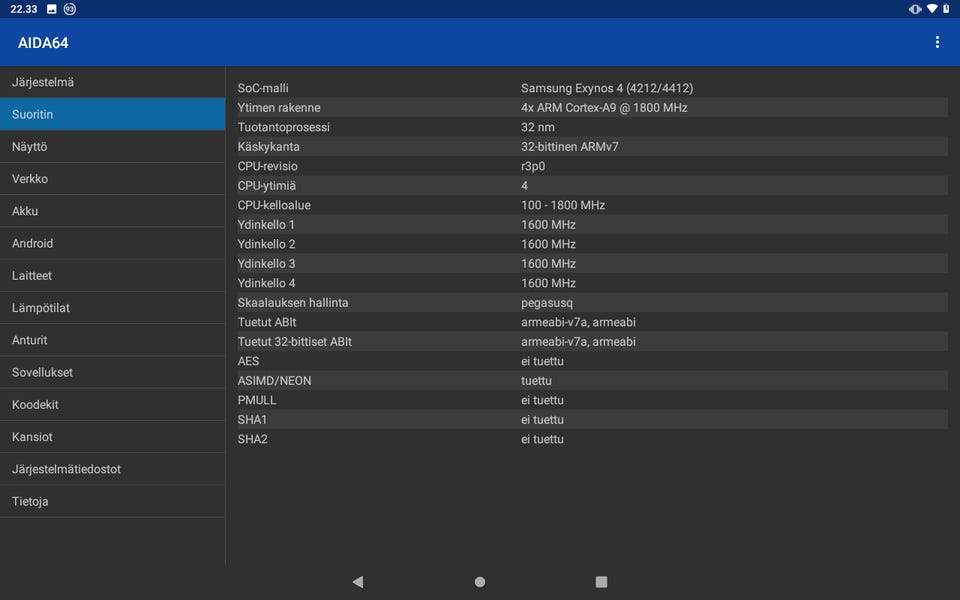Select Android in the sidebar
The width and height of the screenshot is (960, 600).
(x=113, y=243)
